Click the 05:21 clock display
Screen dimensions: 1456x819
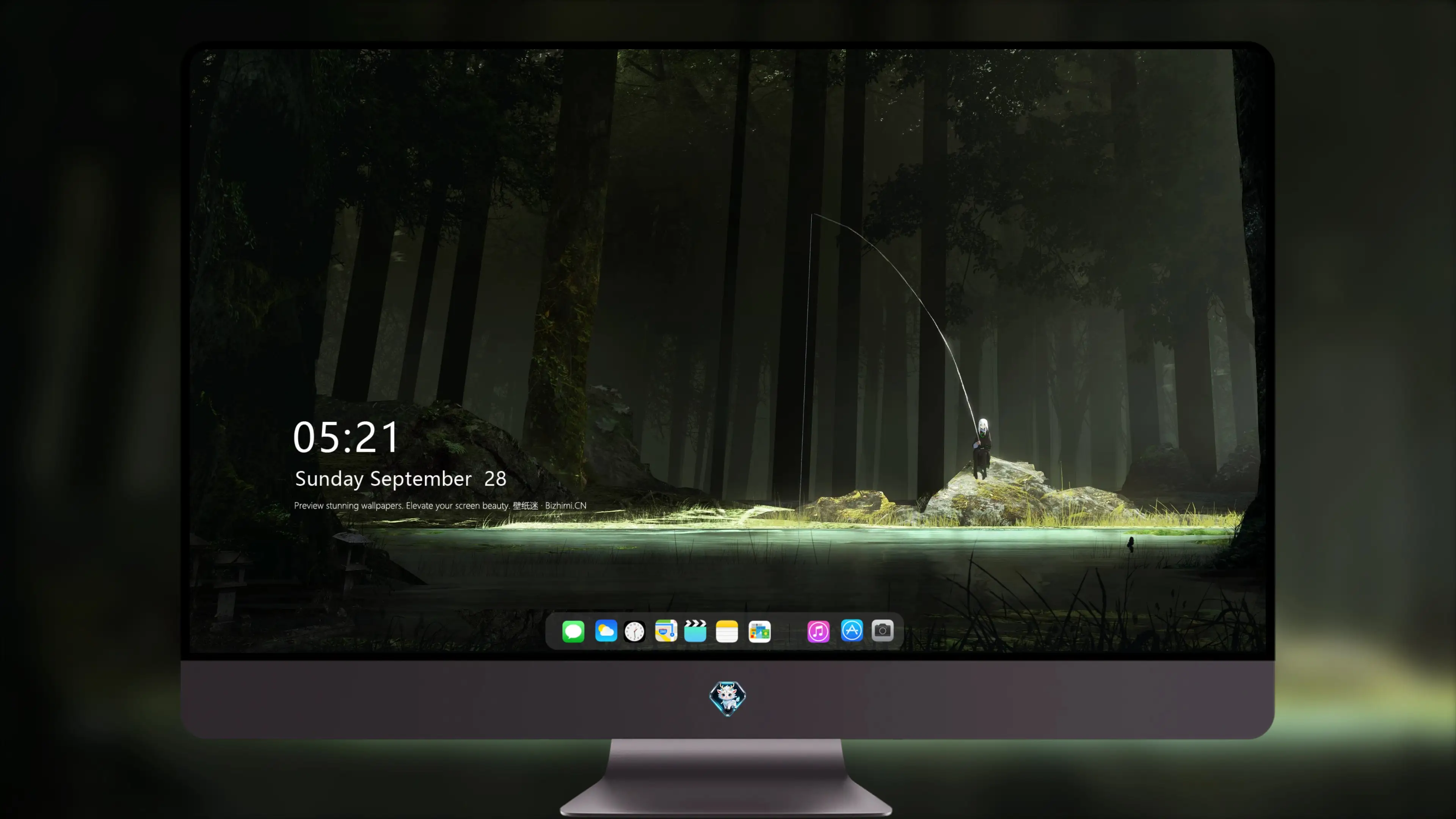[x=346, y=437]
